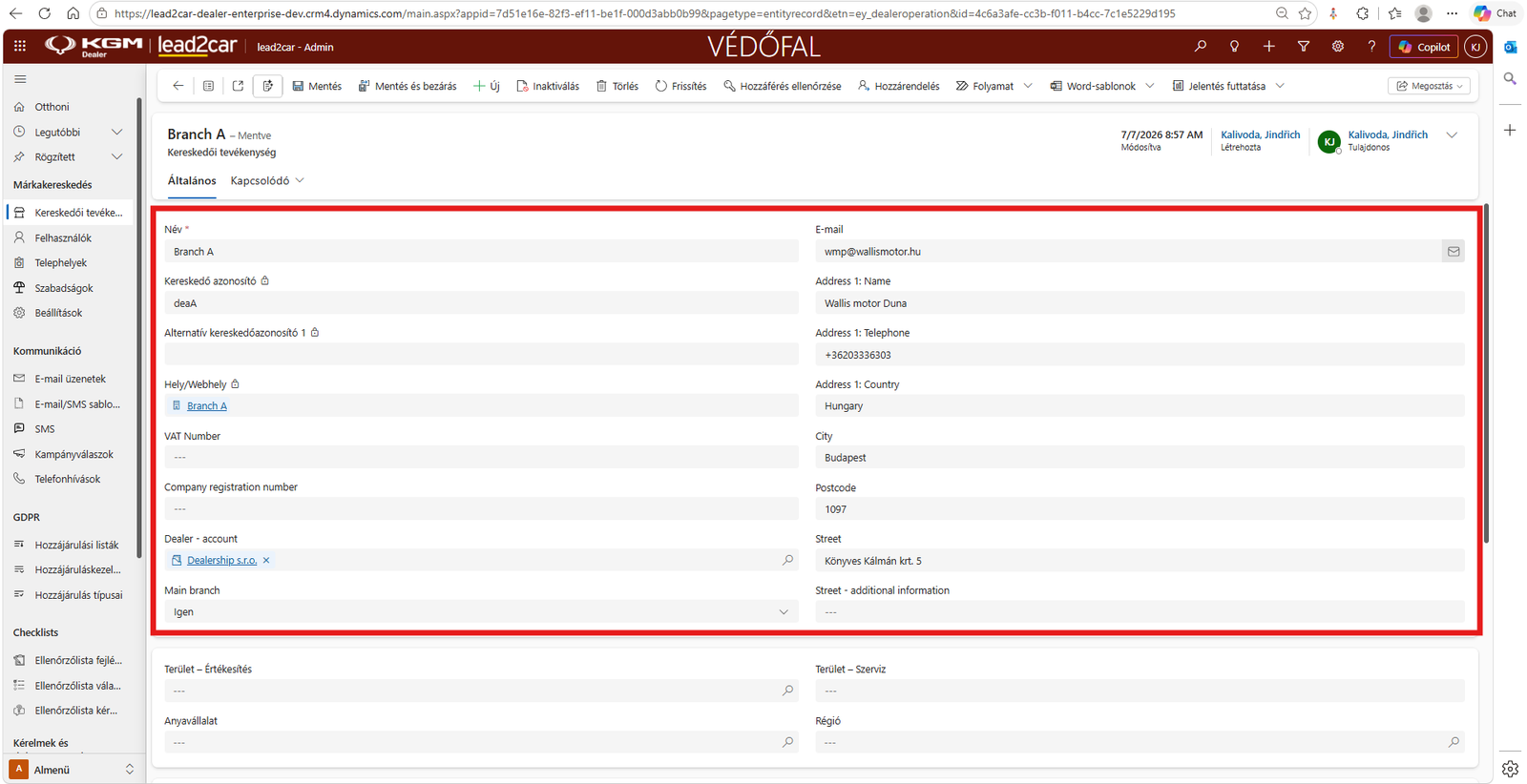Viewport: 1527px width, 784px height.
Task: Open the Folyamat dropdown arrow
Action: pyautogui.click(x=1028, y=86)
